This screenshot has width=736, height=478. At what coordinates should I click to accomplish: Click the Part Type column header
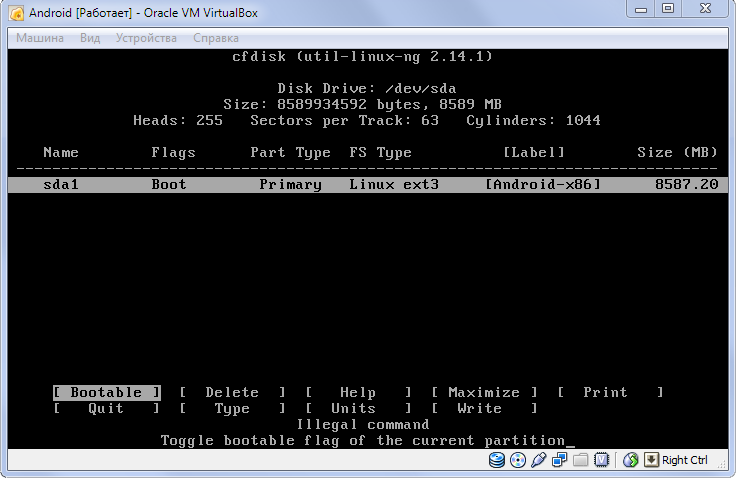[291, 153]
